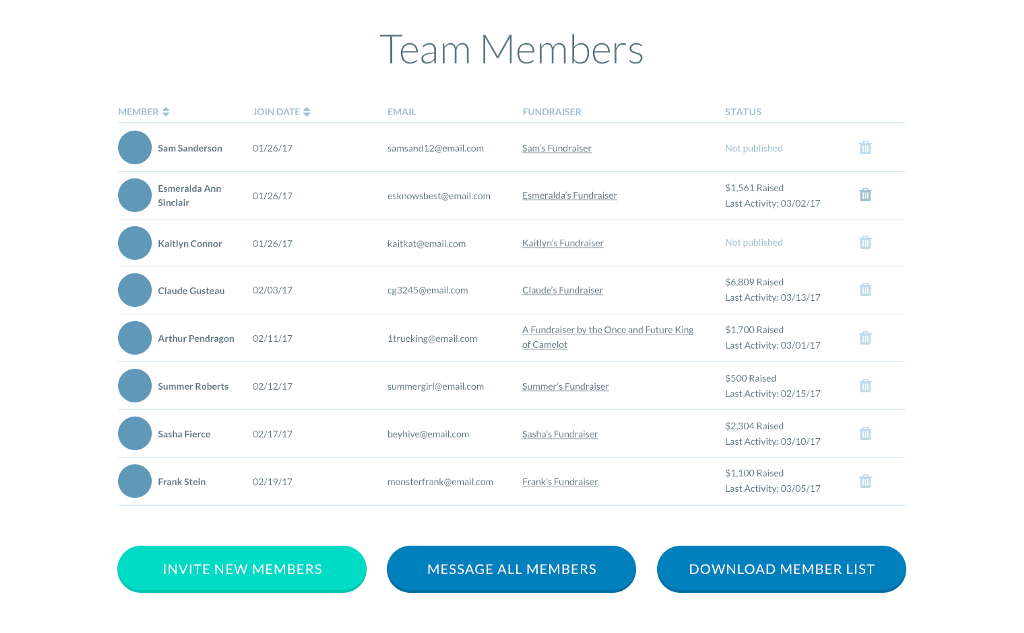Click the $2,304 Raised status
This screenshot has width=1024, height=633.
(754, 425)
